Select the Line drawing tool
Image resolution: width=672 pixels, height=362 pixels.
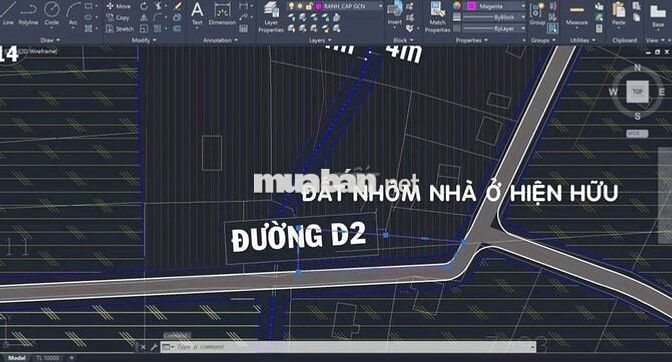8,13
